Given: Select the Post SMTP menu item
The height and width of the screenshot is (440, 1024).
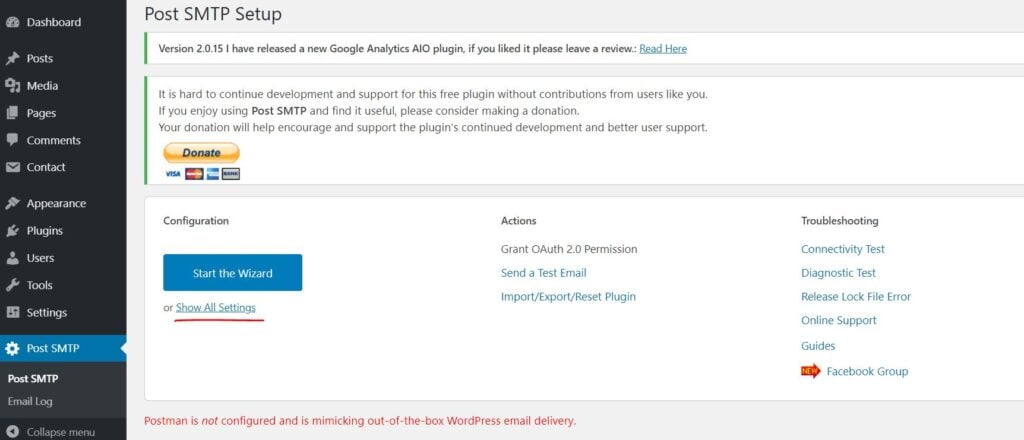Looking at the screenshot, I should (52, 348).
